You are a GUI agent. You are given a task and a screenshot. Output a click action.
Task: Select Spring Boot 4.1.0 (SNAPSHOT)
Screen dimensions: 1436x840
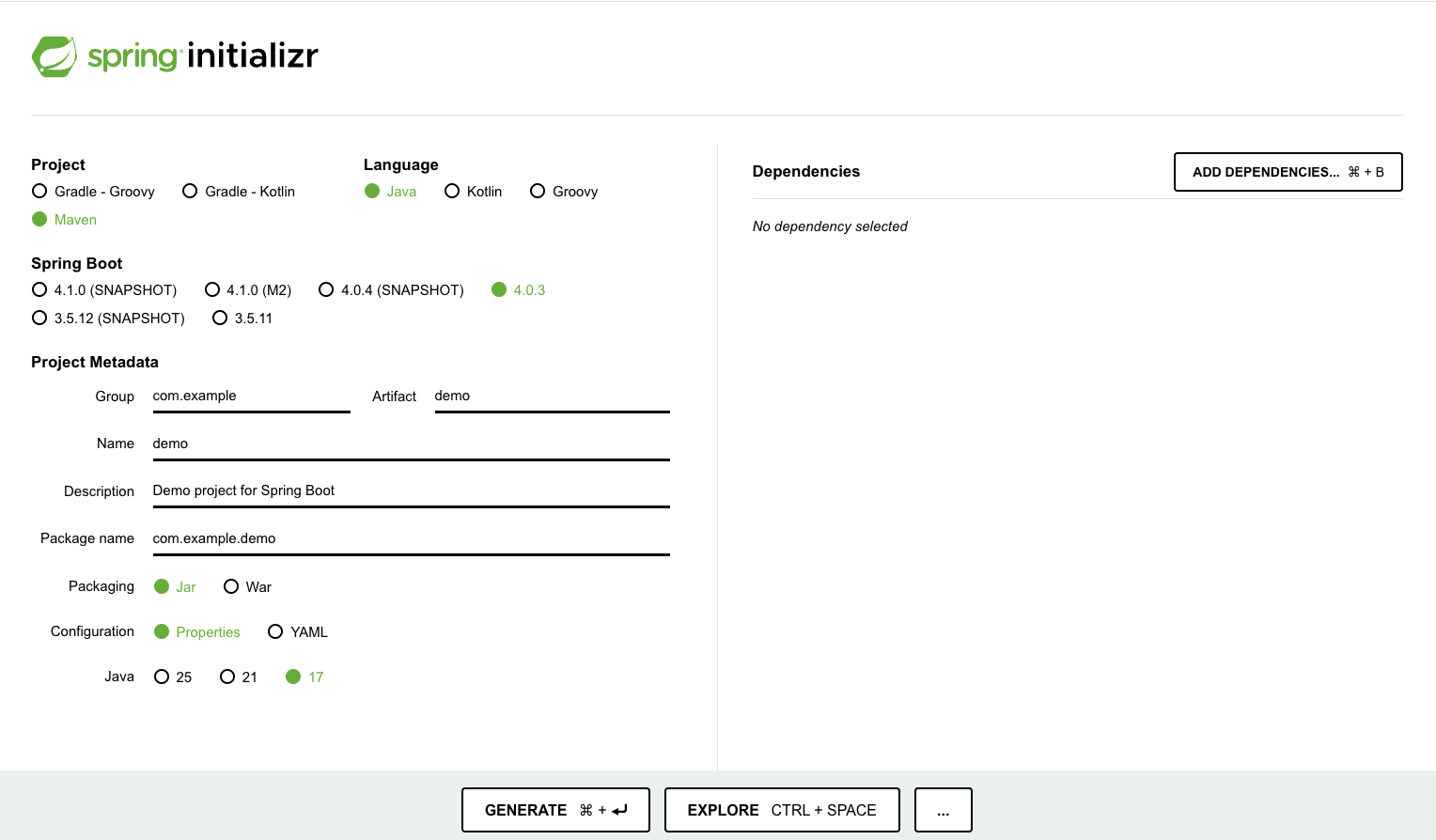pyautogui.click(x=39, y=290)
